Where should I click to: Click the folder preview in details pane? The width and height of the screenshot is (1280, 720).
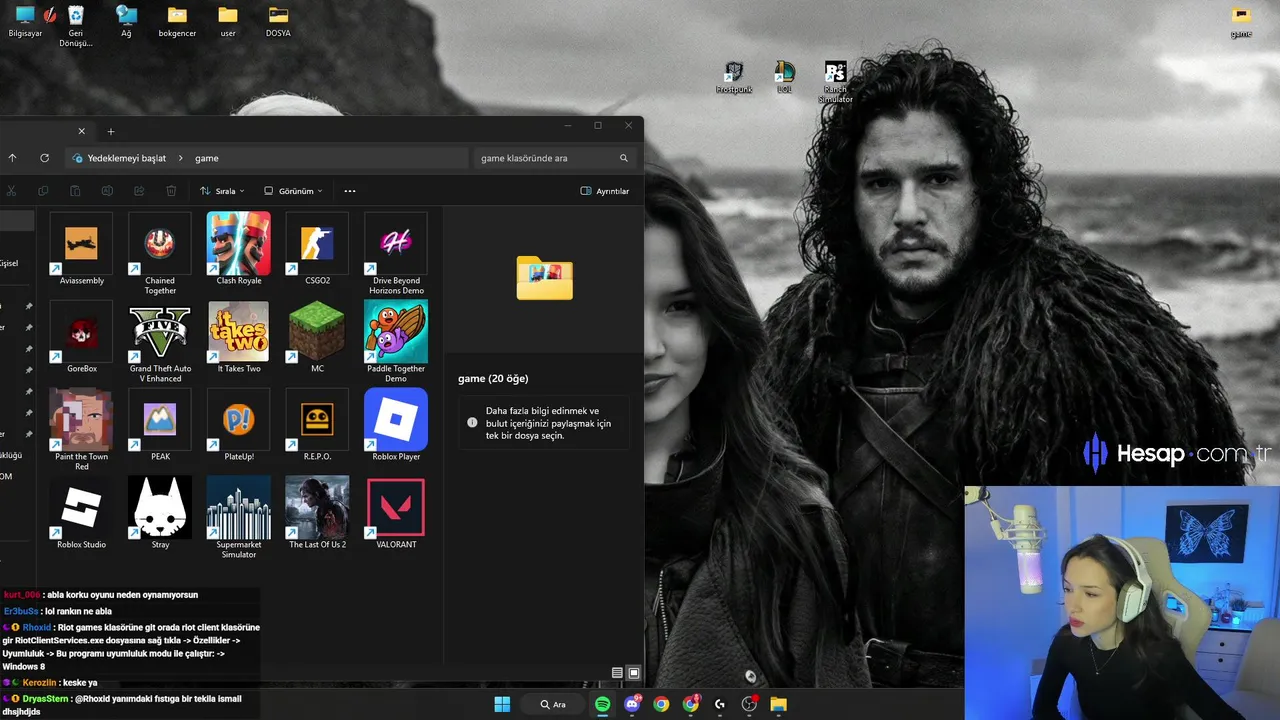545,278
